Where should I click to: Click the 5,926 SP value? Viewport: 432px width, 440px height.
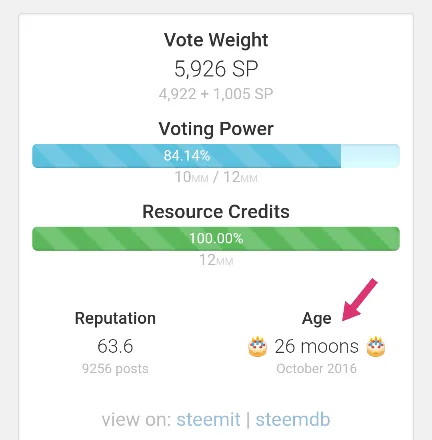pos(216,69)
